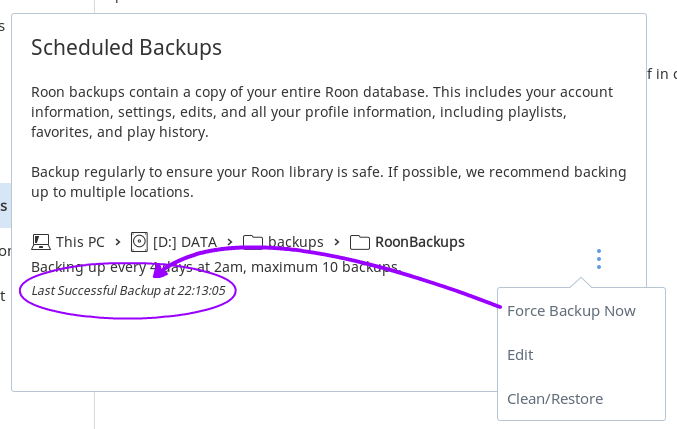Click the folder icon beside backups
Screen dimensions: 677x429
pos(253,242)
